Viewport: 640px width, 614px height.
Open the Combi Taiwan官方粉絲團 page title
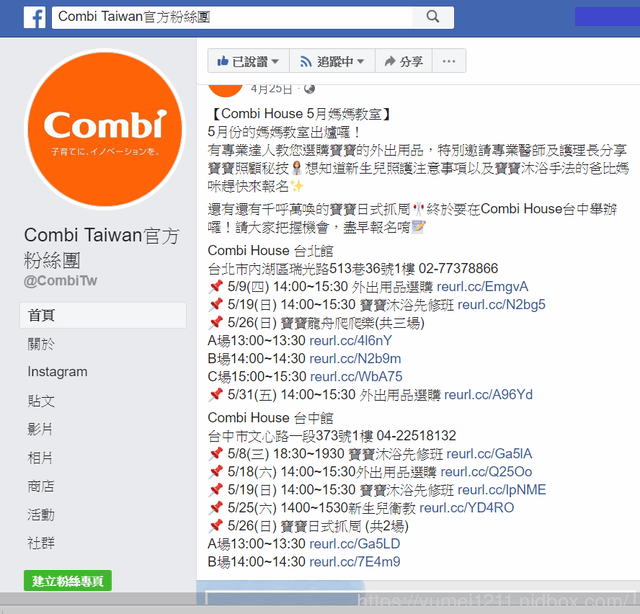click(x=101, y=247)
